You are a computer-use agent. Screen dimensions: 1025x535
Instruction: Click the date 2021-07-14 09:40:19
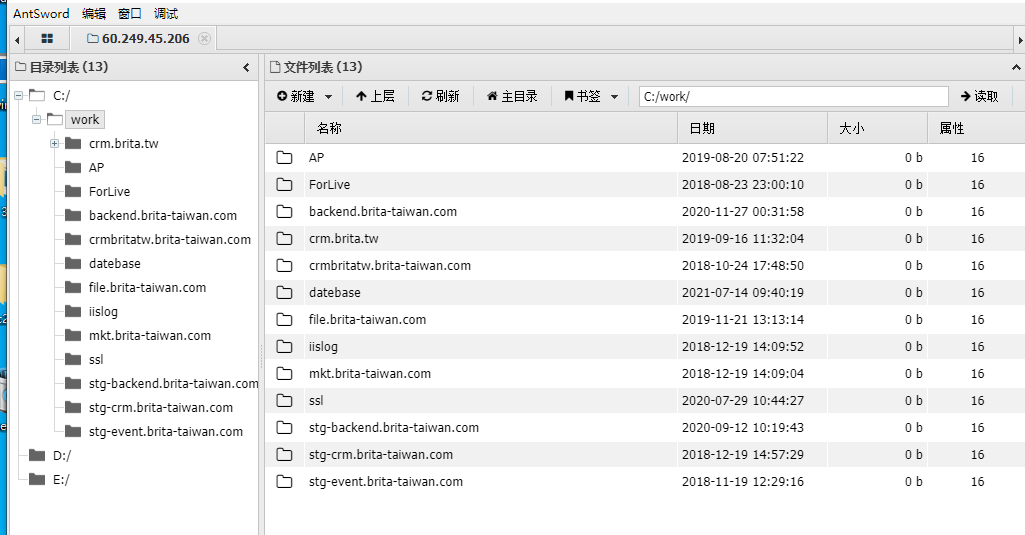743,292
